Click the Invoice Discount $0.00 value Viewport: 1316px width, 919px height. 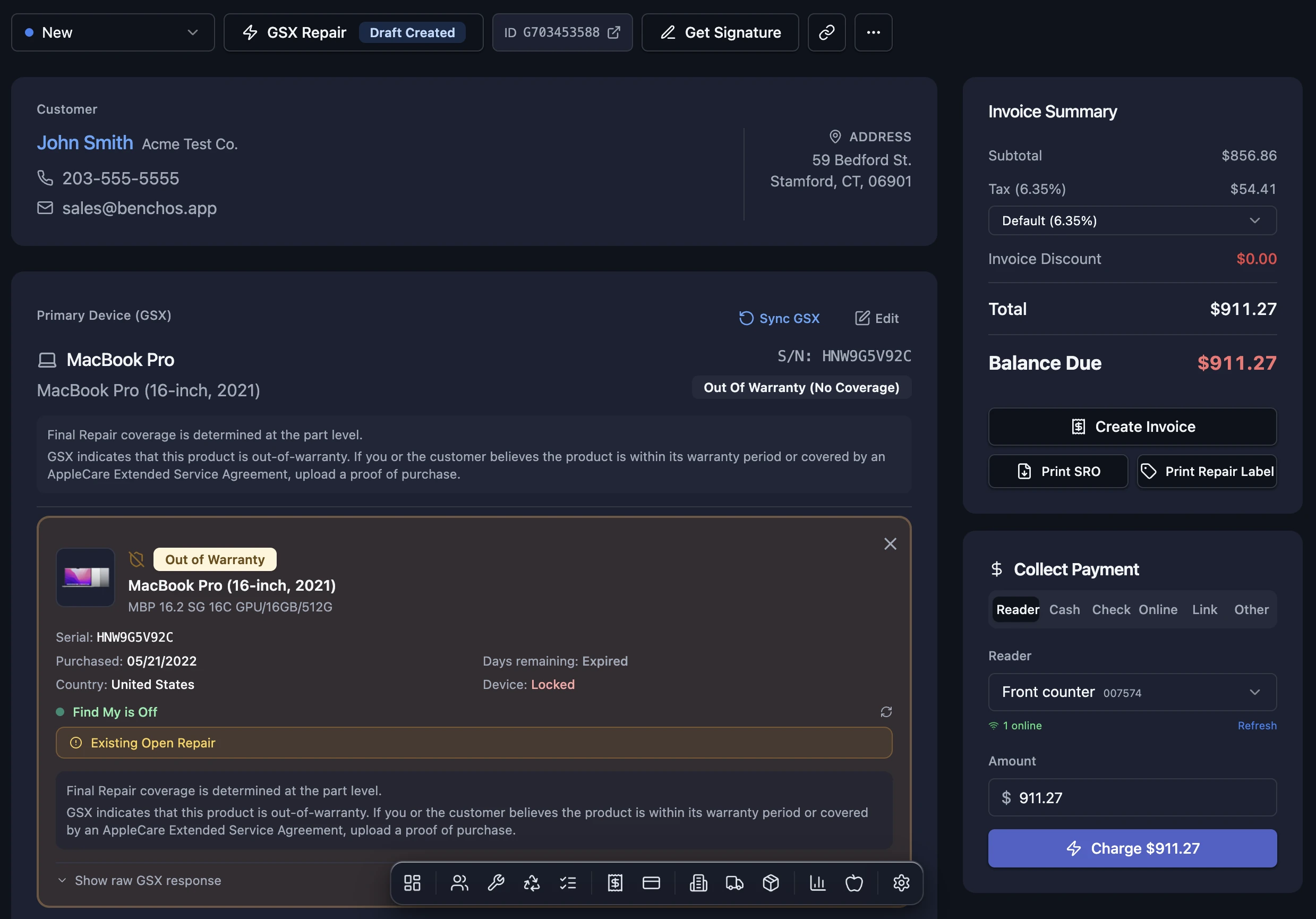click(1257, 259)
